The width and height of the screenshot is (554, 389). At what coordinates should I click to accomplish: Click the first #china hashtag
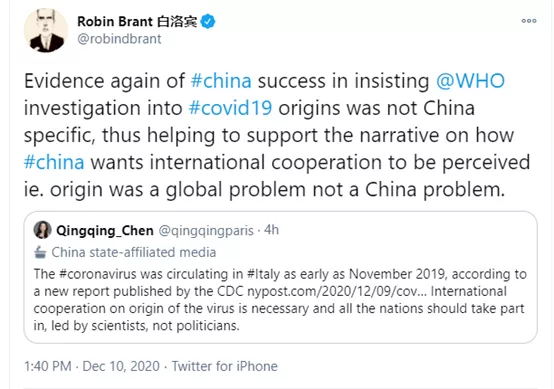(x=221, y=81)
